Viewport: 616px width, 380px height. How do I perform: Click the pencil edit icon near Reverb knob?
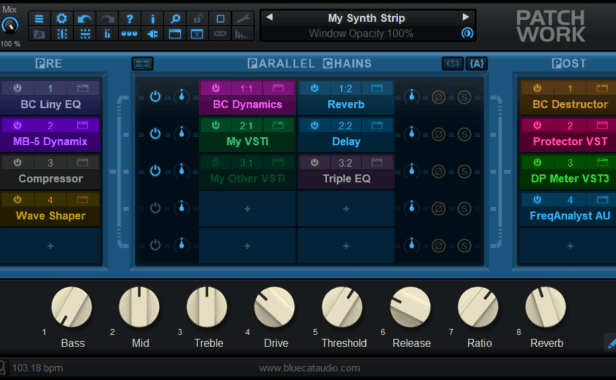611,343
